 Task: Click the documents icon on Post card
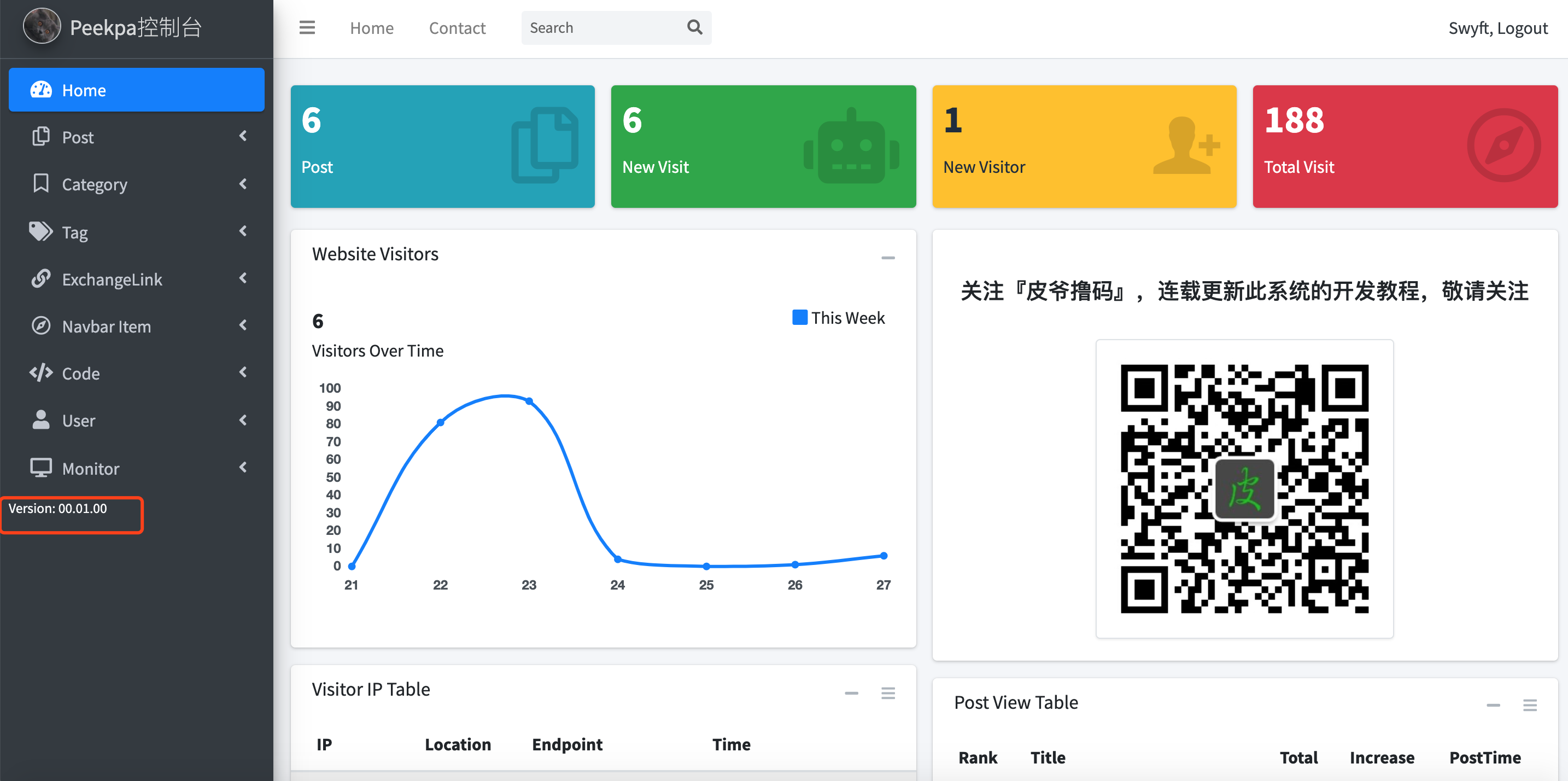click(x=545, y=145)
